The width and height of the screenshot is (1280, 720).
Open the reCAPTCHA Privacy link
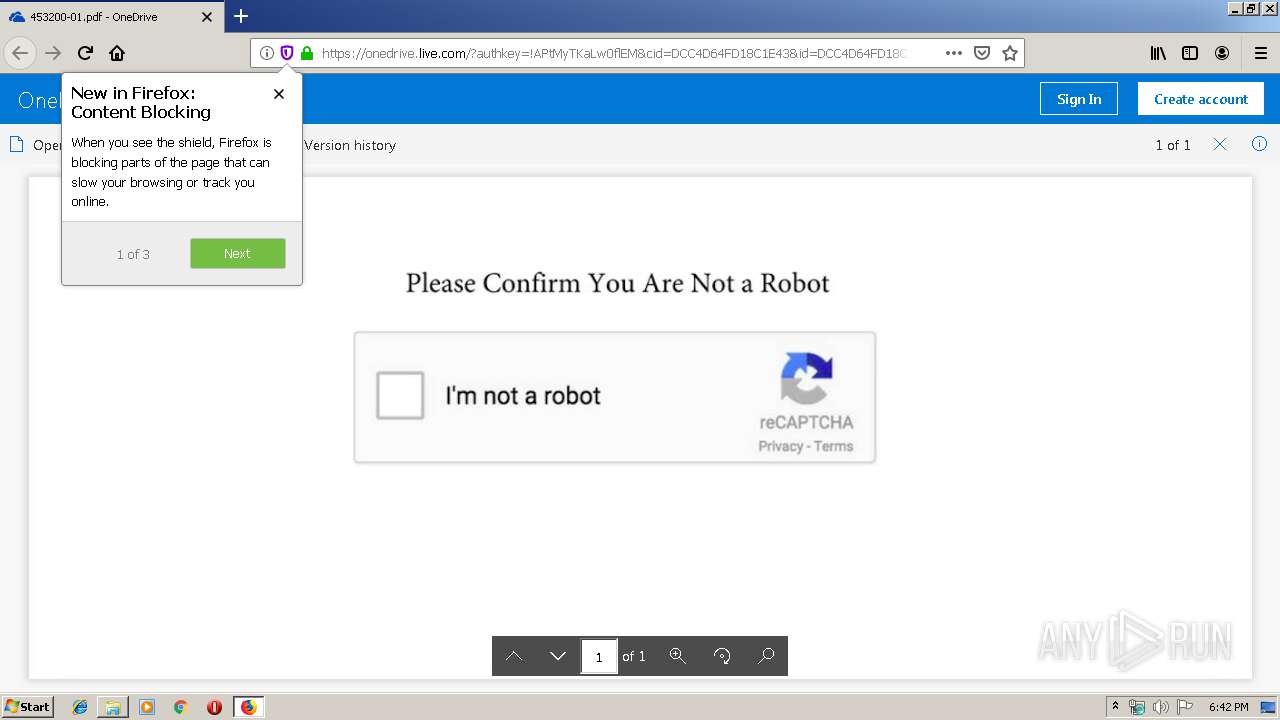[780, 446]
